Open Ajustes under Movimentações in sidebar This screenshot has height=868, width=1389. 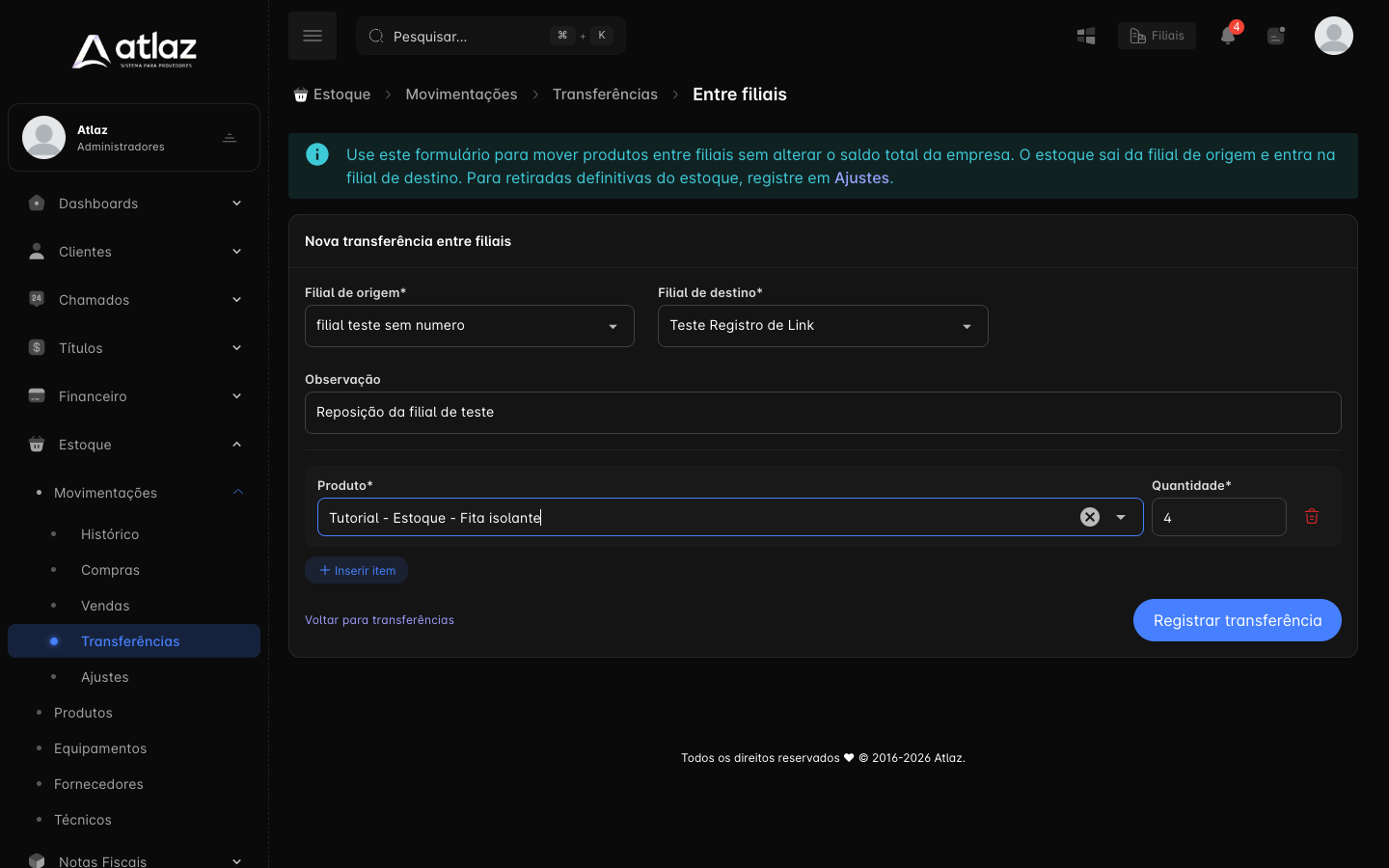point(105,677)
